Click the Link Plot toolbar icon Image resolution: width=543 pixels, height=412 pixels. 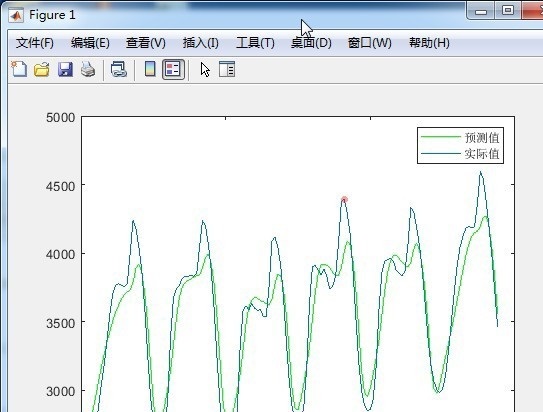[119, 69]
